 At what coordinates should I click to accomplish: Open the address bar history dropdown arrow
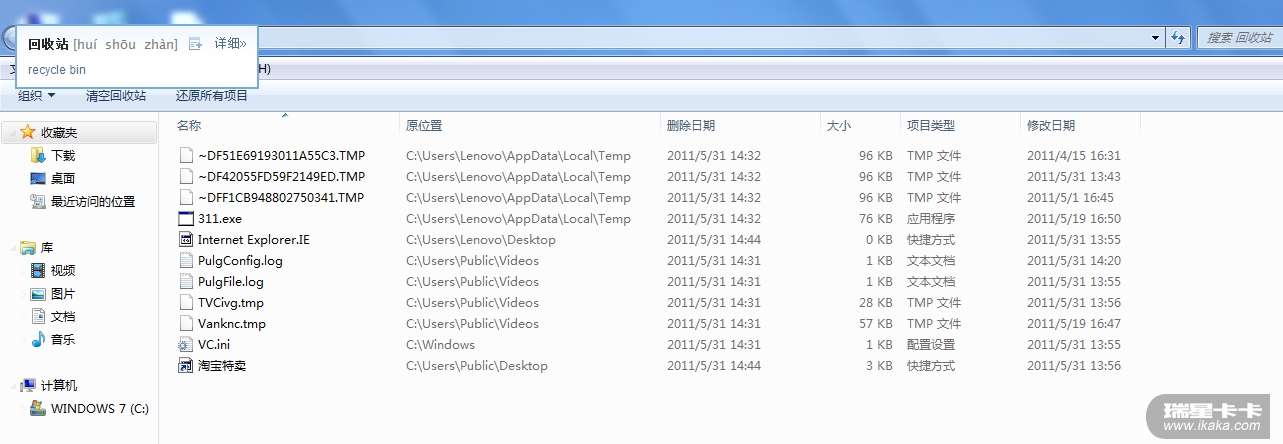(x=1155, y=37)
